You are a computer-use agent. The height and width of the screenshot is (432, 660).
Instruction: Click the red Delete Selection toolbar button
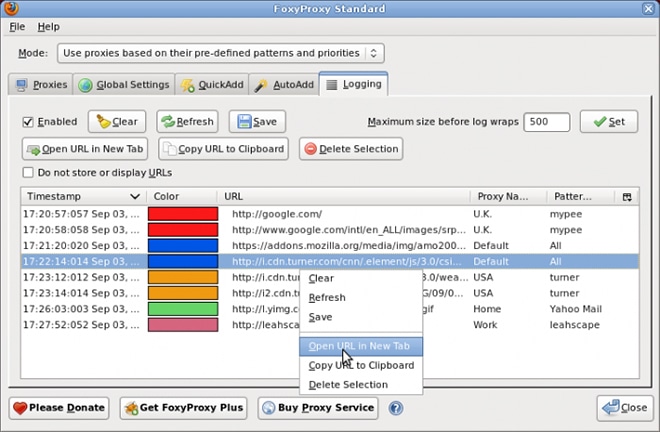point(350,149)
